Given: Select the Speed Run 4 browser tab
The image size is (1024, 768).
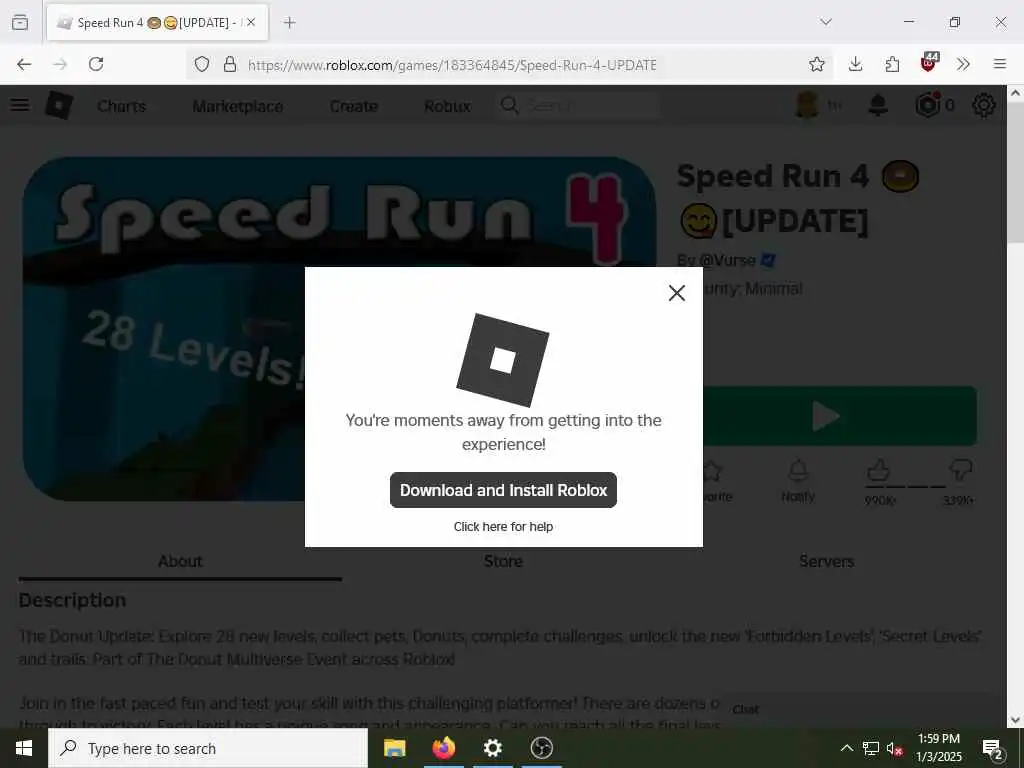Looking at the screenshot, I should [157, 22].
